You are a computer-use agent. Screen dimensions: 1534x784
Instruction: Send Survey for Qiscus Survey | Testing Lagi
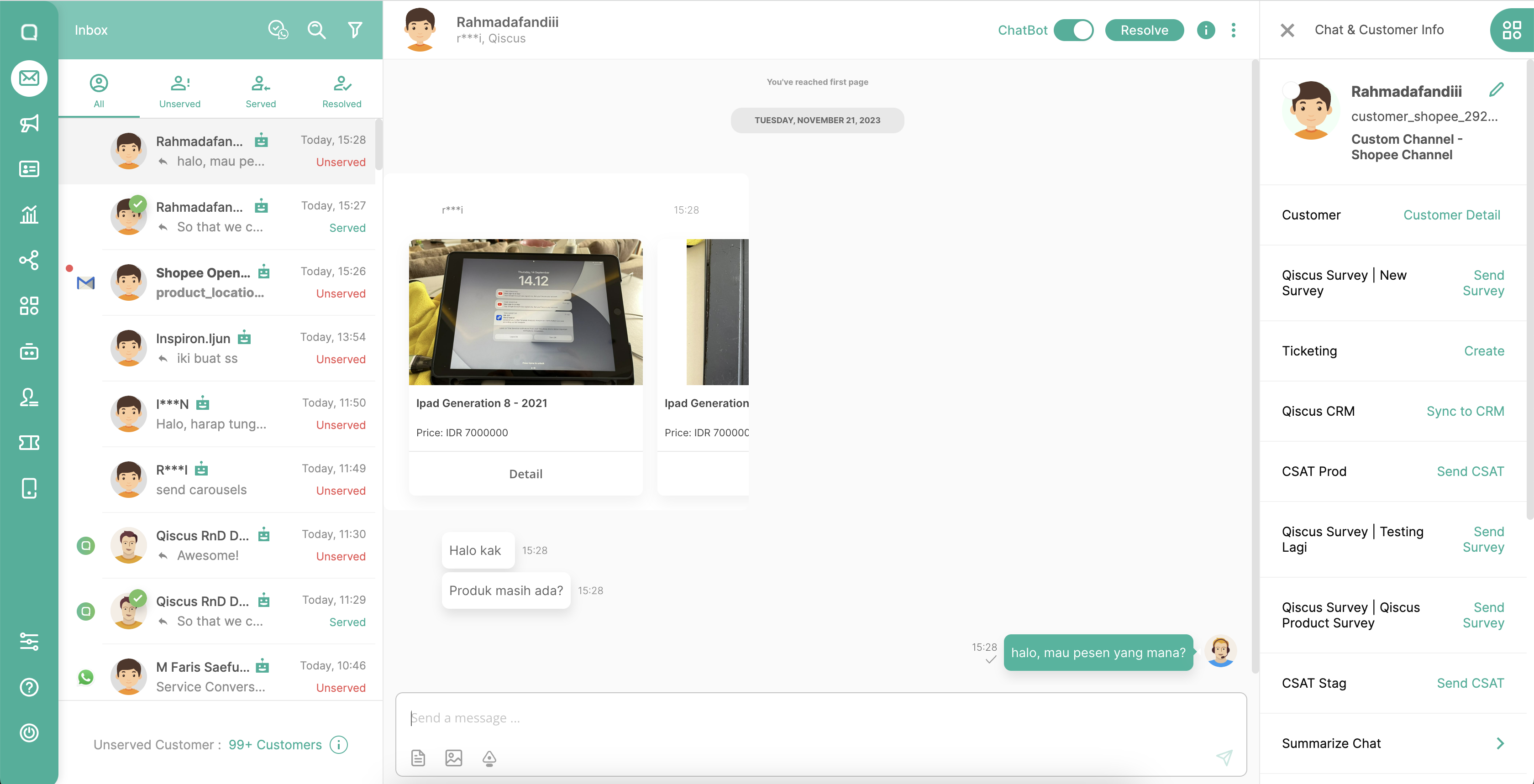tap(1483, 539)
